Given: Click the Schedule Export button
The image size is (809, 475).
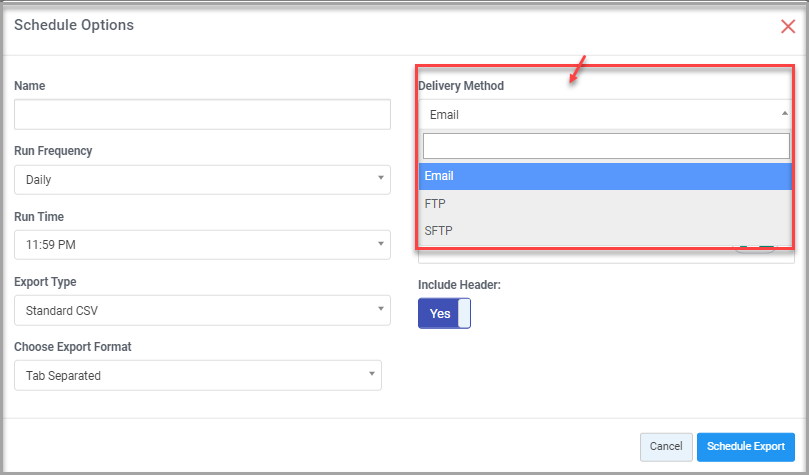Looking at the screenshot, I should click(746, 447).
